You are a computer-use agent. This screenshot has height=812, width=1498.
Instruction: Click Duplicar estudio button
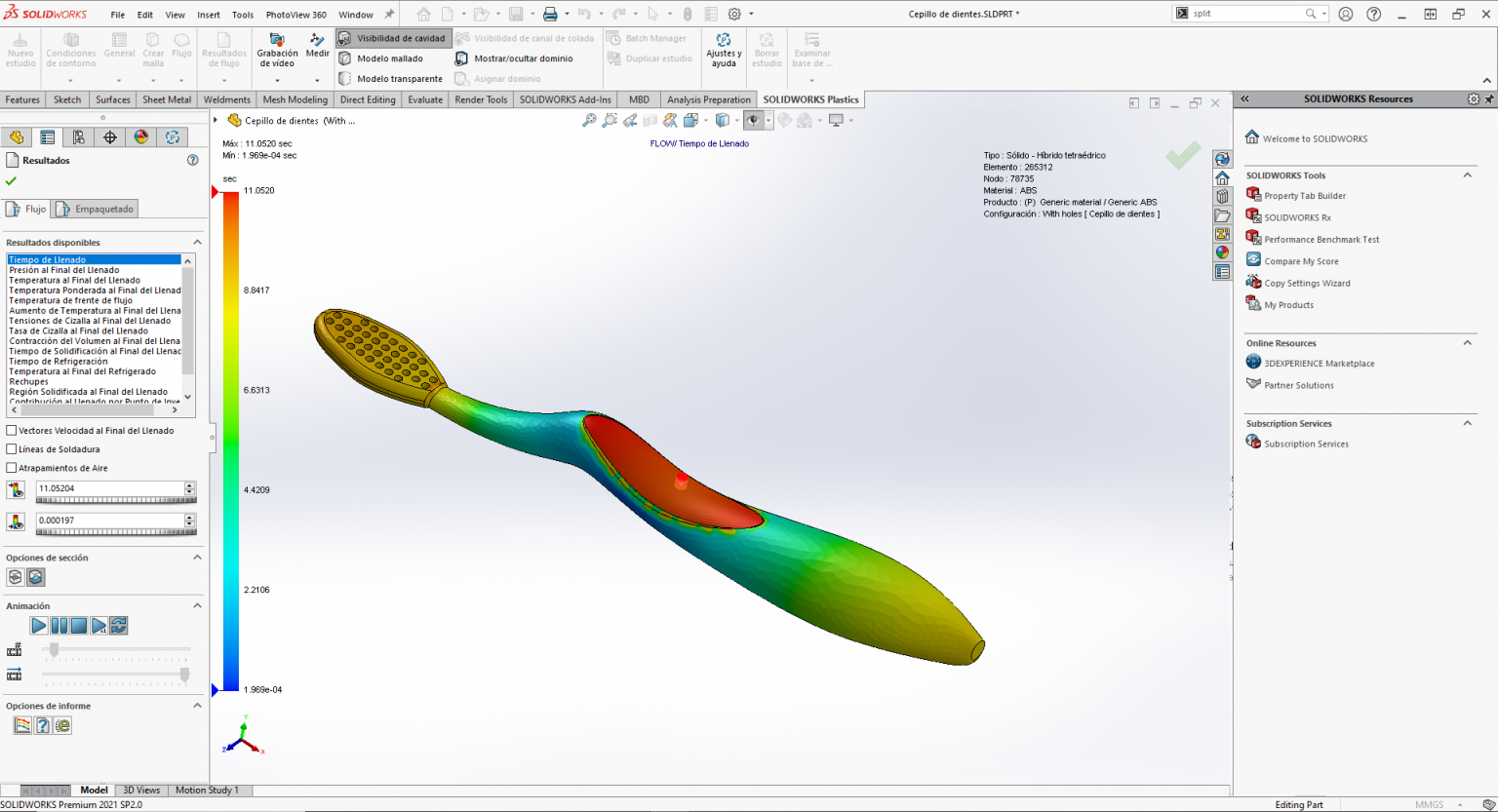[x=650, y=58]
